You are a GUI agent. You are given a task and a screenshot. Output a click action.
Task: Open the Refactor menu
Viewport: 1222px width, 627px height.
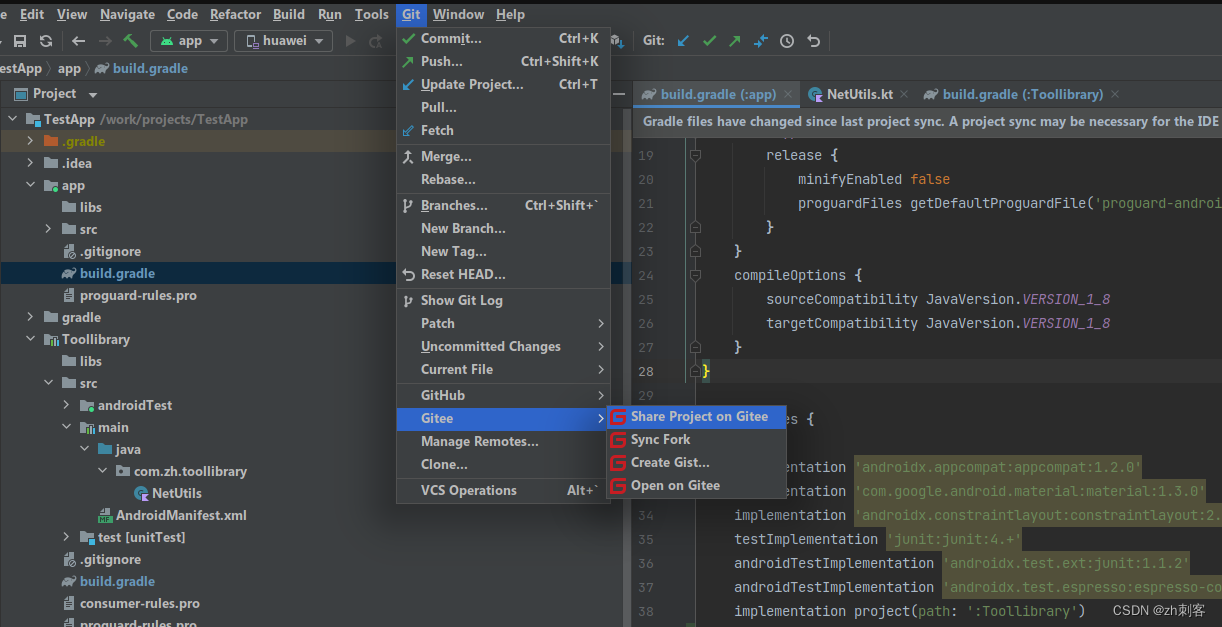click(x=236, y=14)
